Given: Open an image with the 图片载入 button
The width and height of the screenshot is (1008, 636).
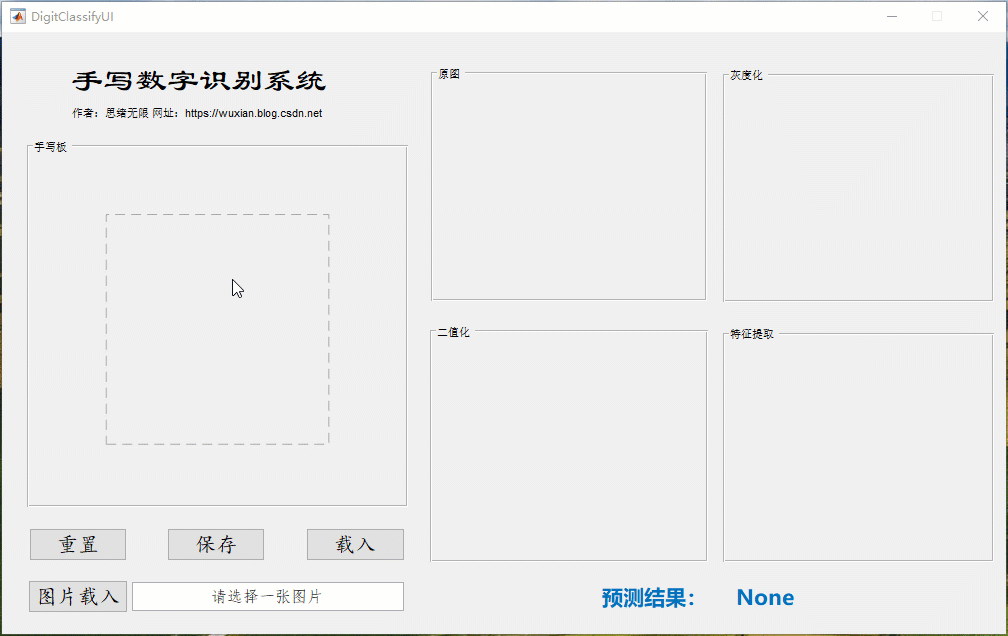Looking at the screenshot, I should [78, 597].
